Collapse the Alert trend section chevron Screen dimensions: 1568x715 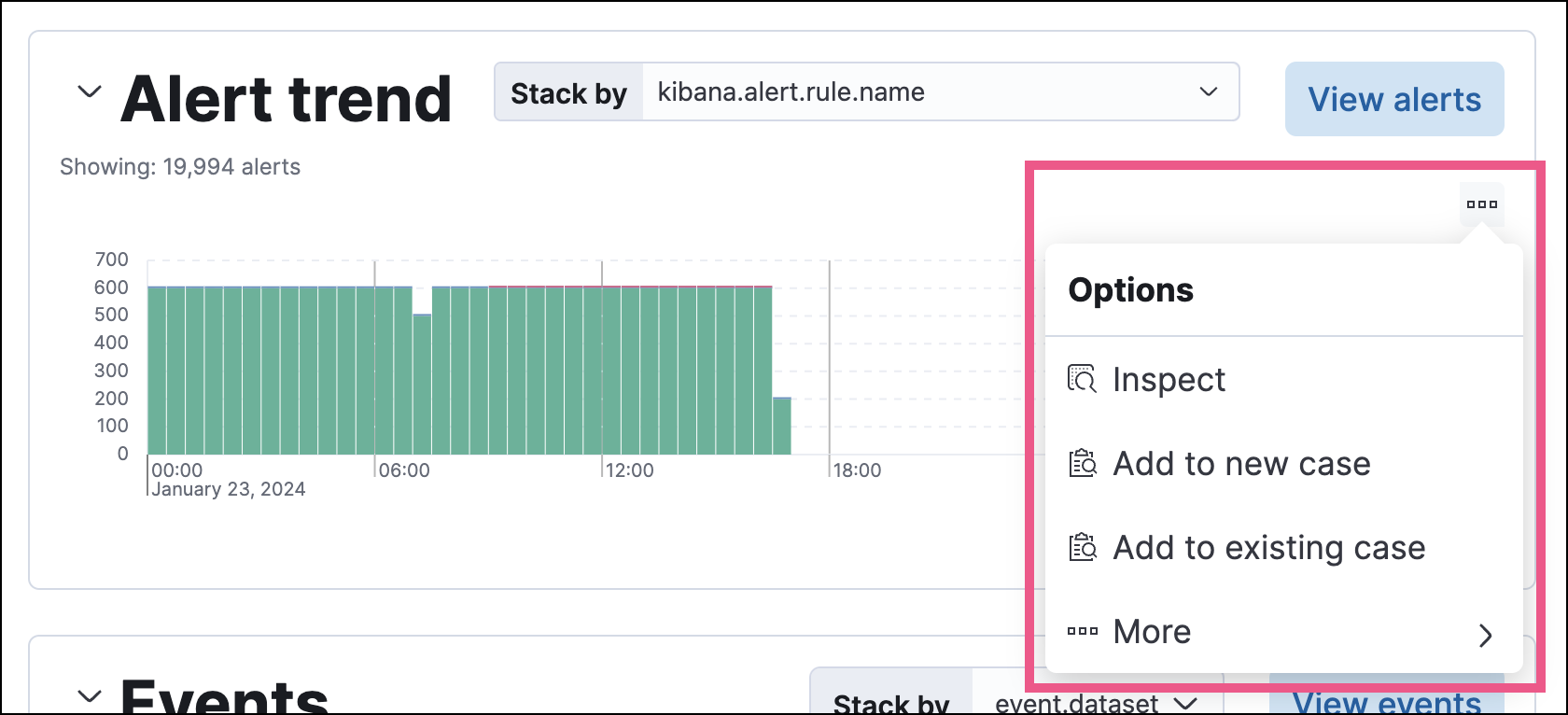89,92
